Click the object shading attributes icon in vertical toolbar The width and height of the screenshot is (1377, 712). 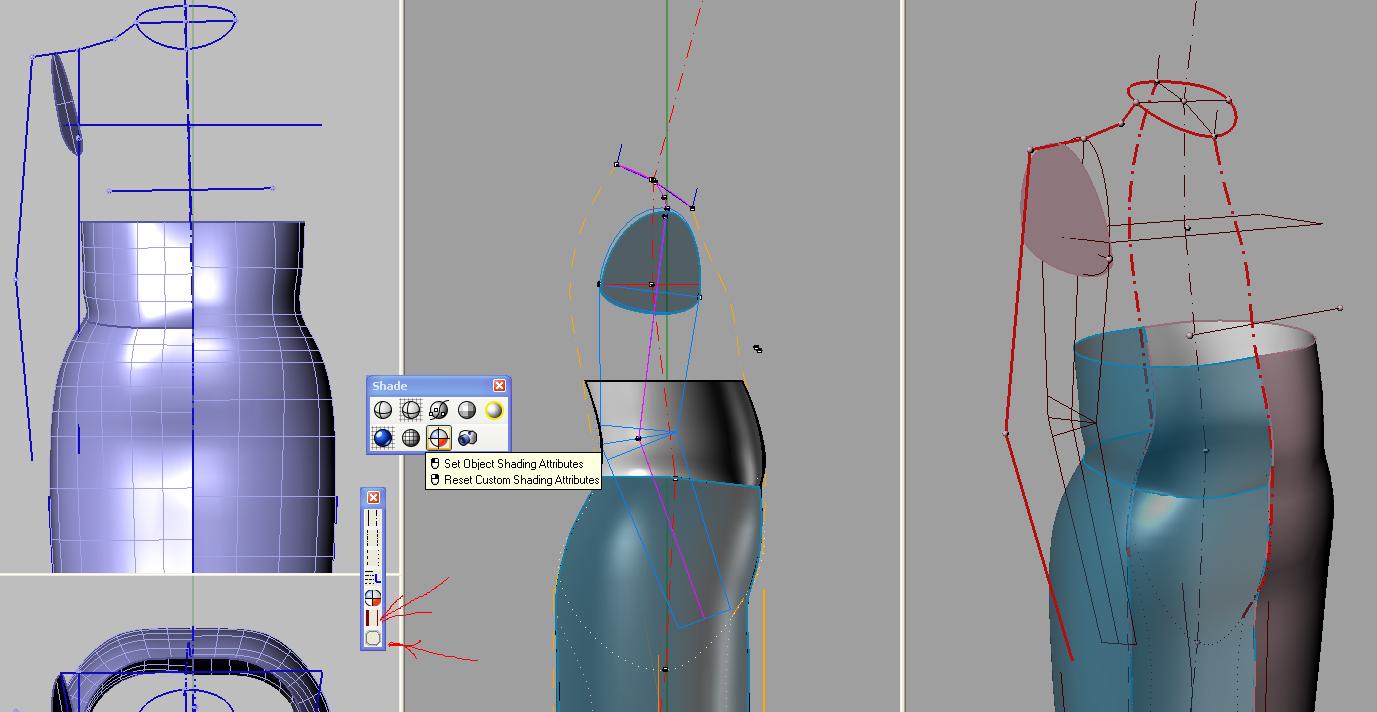[373, 598]
